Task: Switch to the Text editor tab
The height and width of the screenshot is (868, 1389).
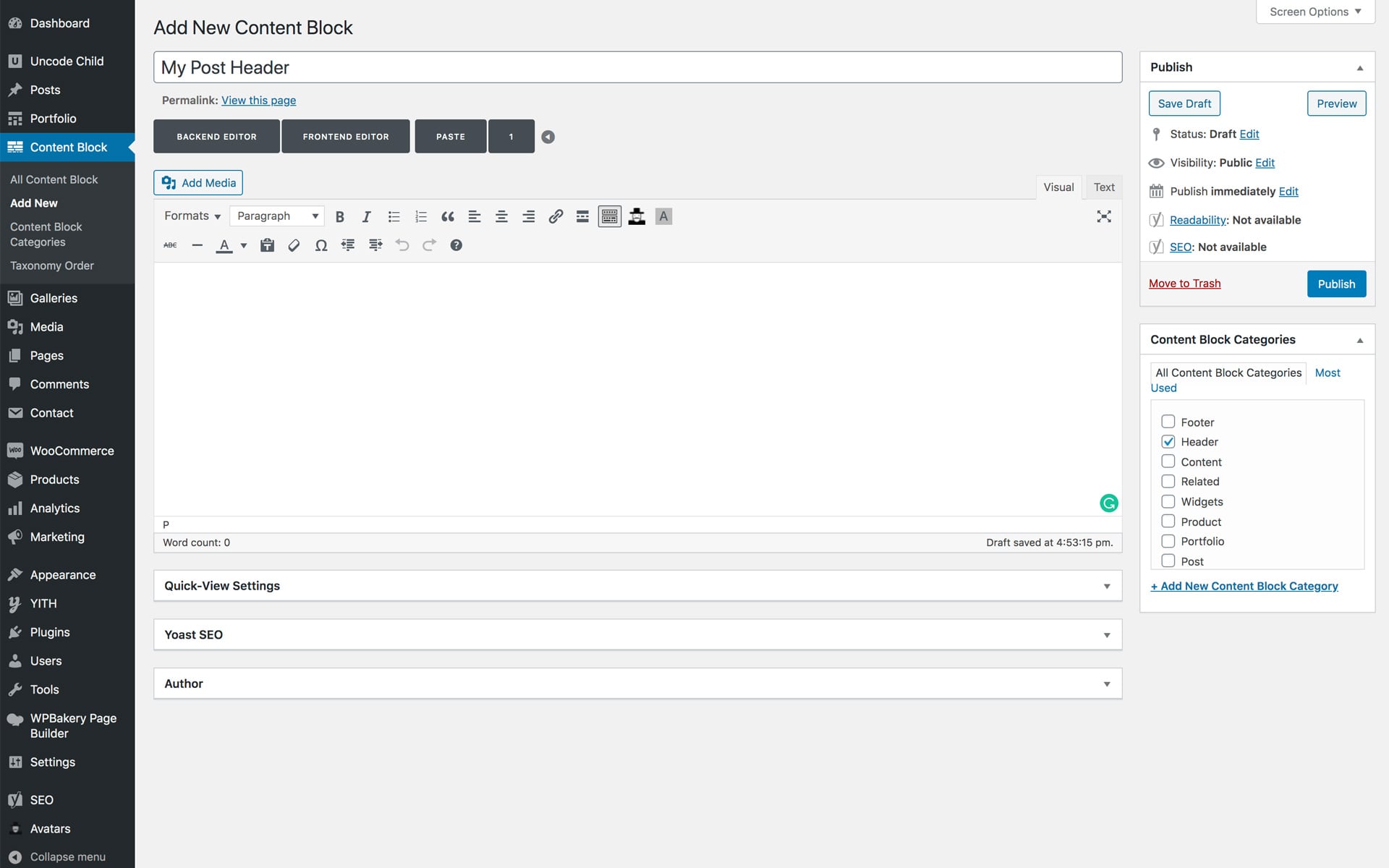Action: [x=1103, y=187]
